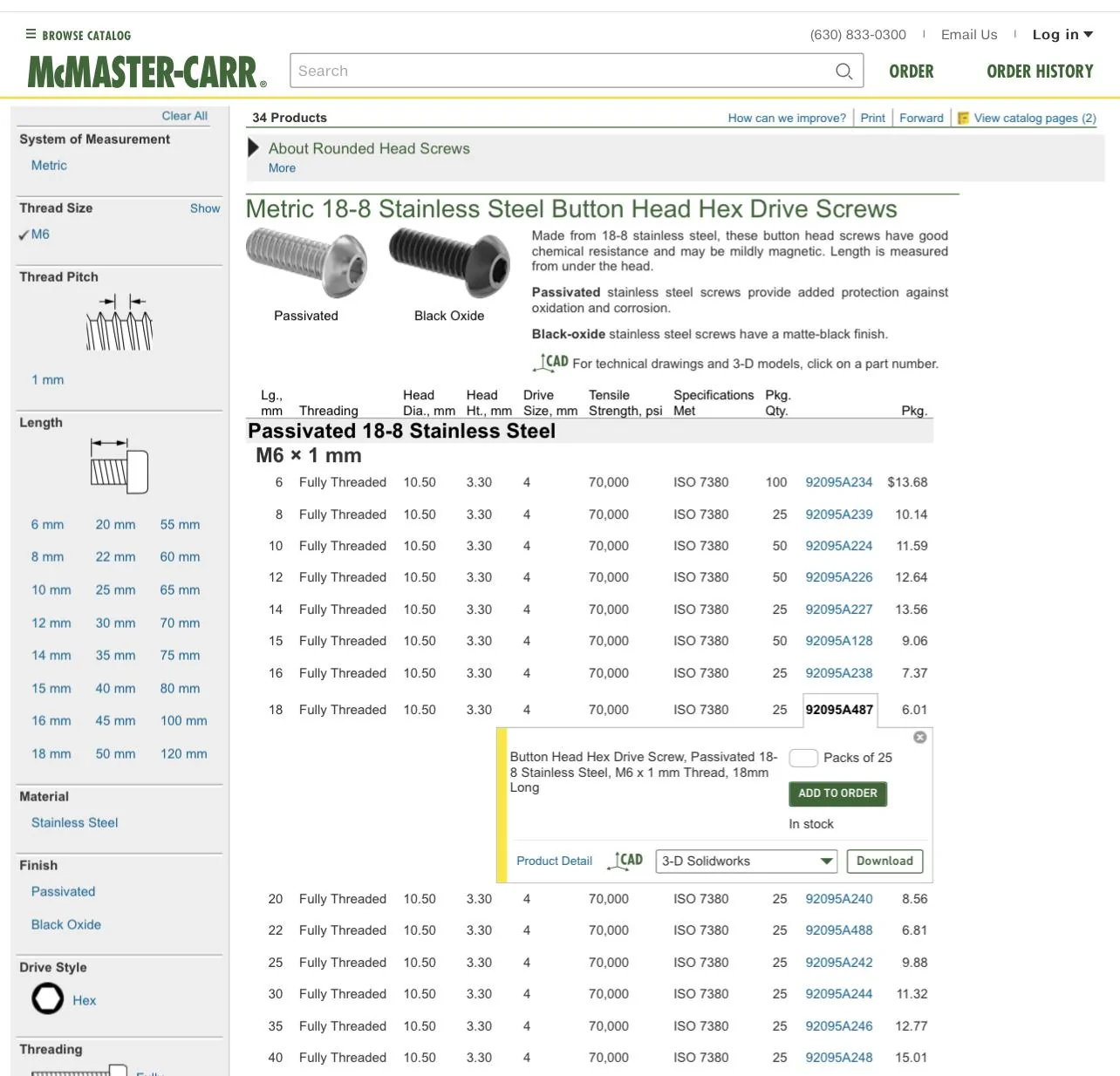Filter finish by Passivated
The height and width of the screenshot is (1076, 1120).
[64, 892]
